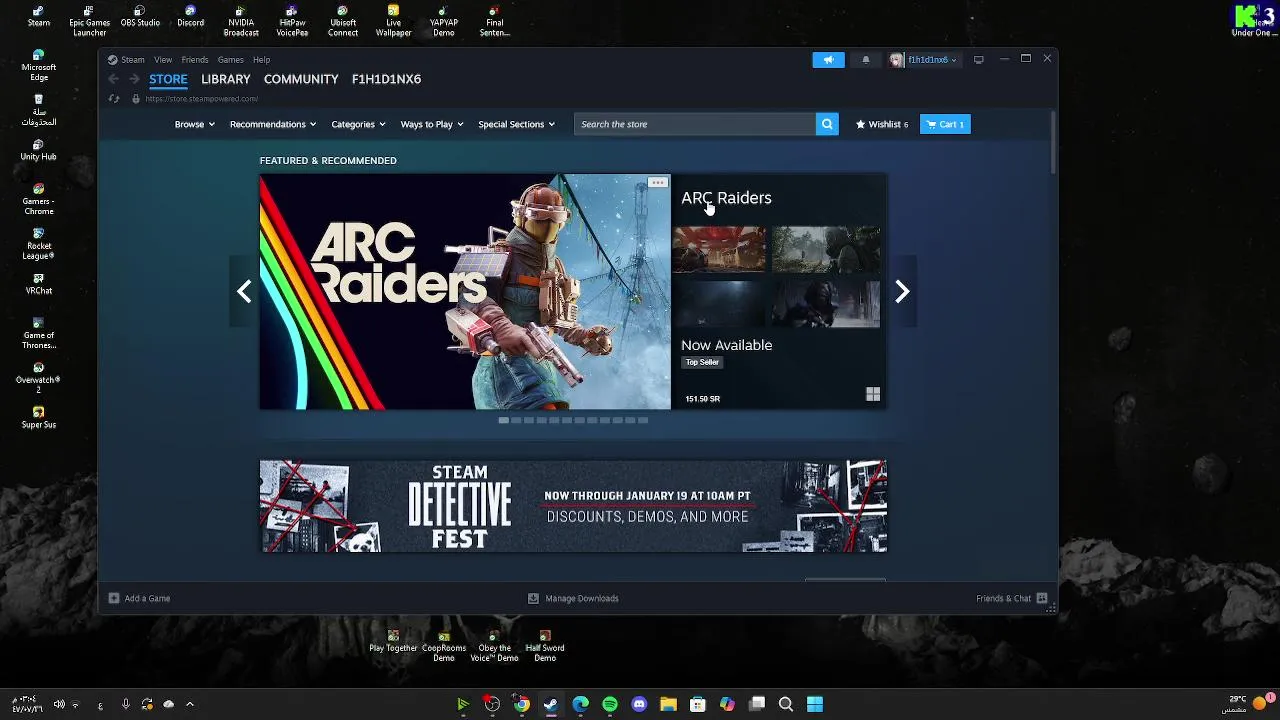Go forward using the Steam forward arrow
Image resolution: width=1280 pixels, height=720 pixels.
[x=134, y=79]
